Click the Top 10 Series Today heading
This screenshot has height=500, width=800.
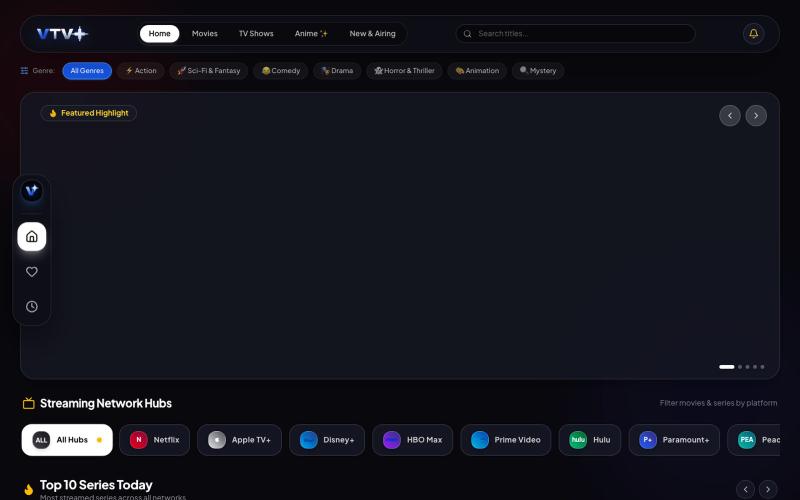click(96, 485)
